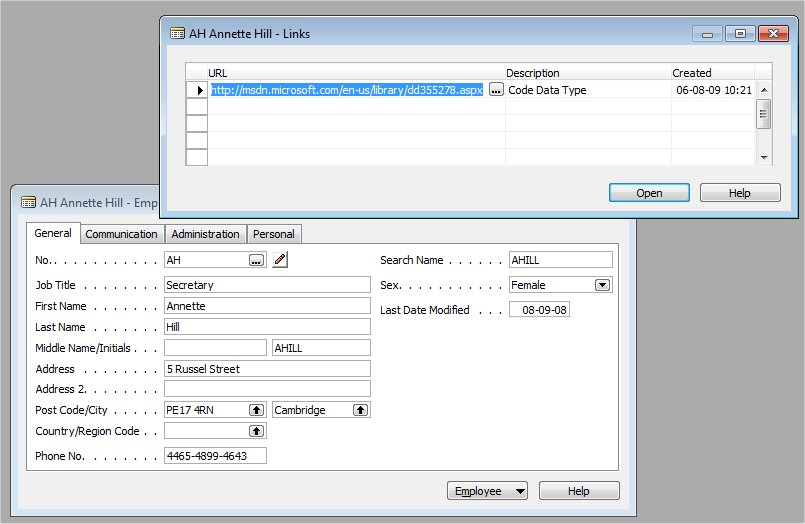
Task: Open the Administration tab
Action: 205,234
